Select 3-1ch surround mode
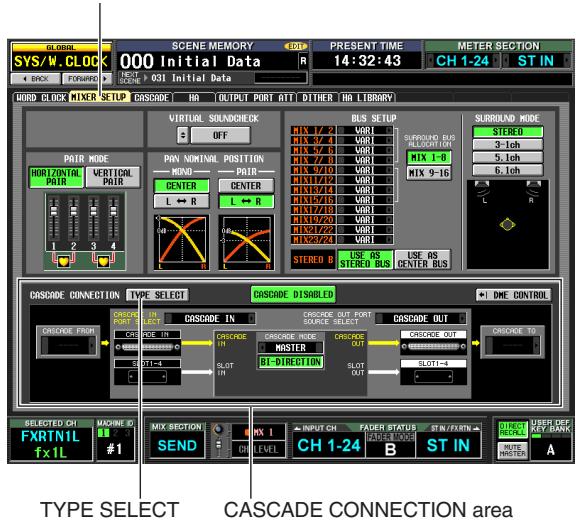Image resolution: width=576 pixels, height=523 pixels. [507, 144]
